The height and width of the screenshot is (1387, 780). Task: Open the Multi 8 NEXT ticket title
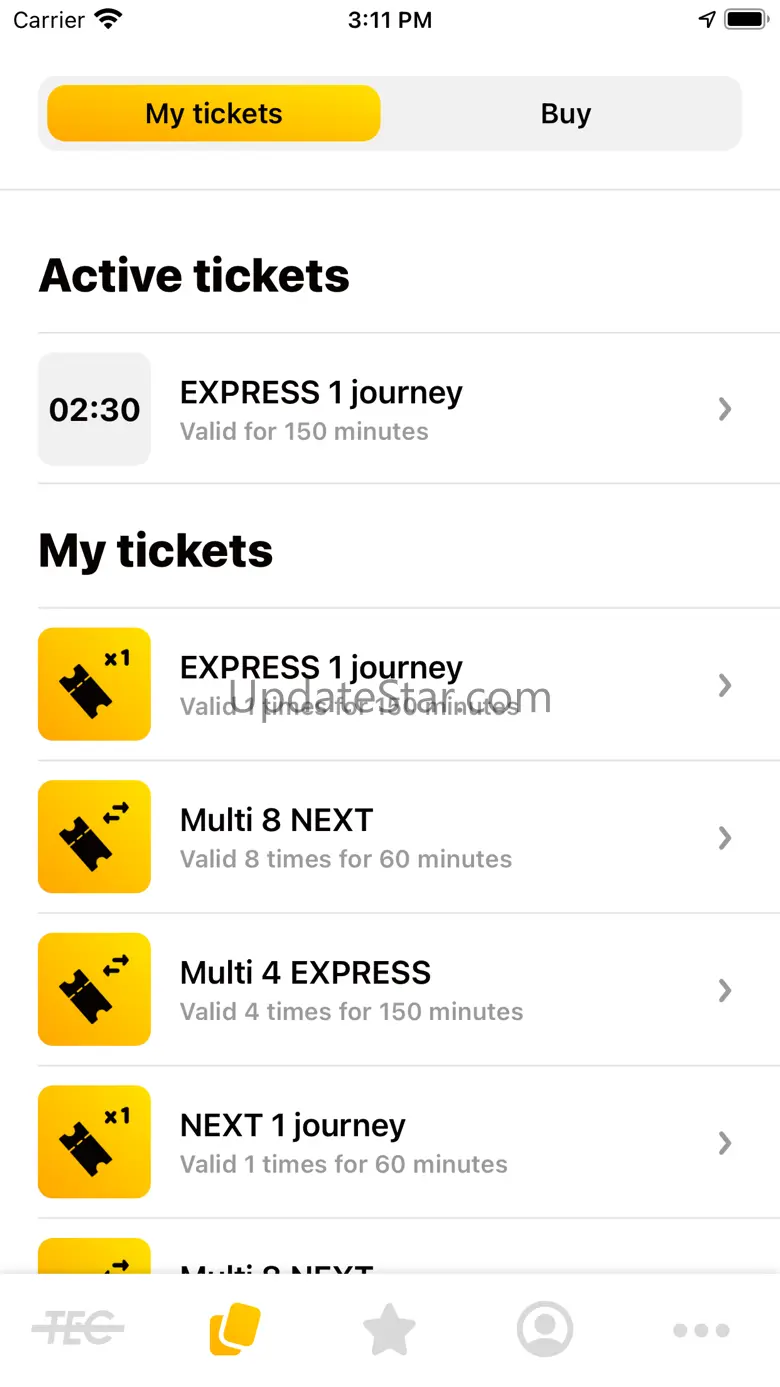[x=276, y=820]
